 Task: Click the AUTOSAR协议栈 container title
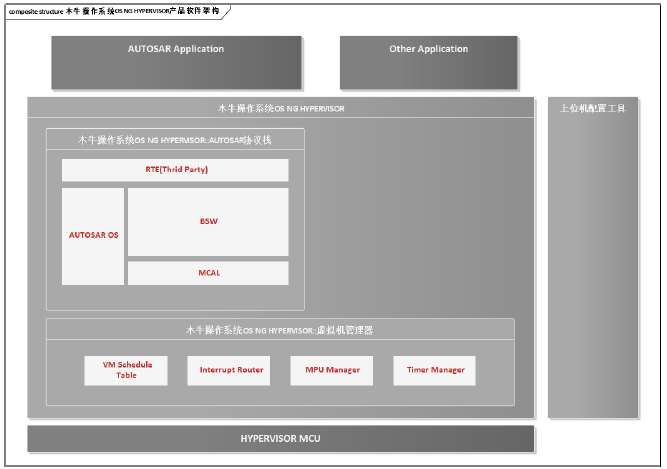click(x=174, y=140)
